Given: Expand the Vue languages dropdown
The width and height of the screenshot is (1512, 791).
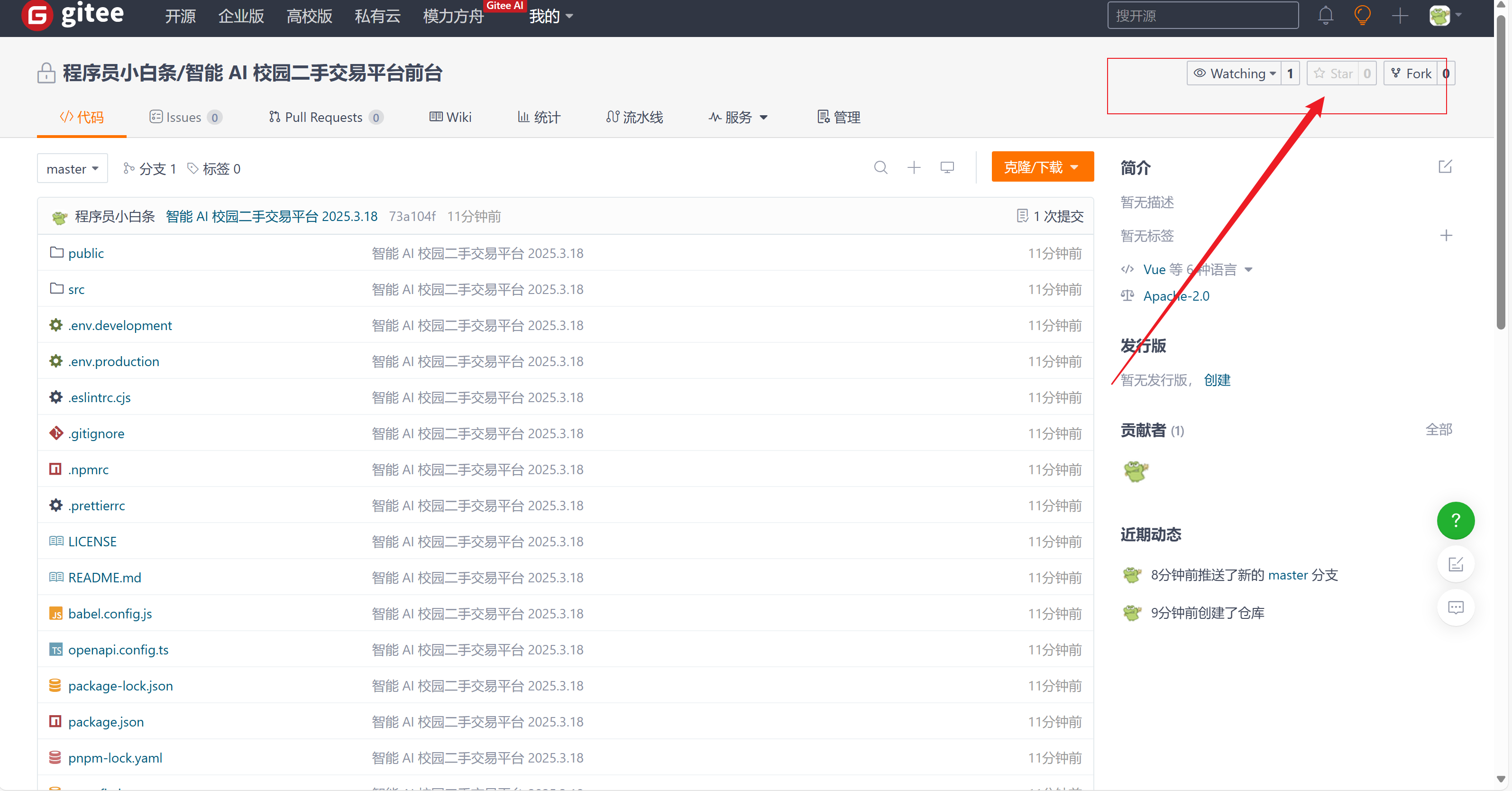Looking at the screenshot, I should tap(1248, 269).
